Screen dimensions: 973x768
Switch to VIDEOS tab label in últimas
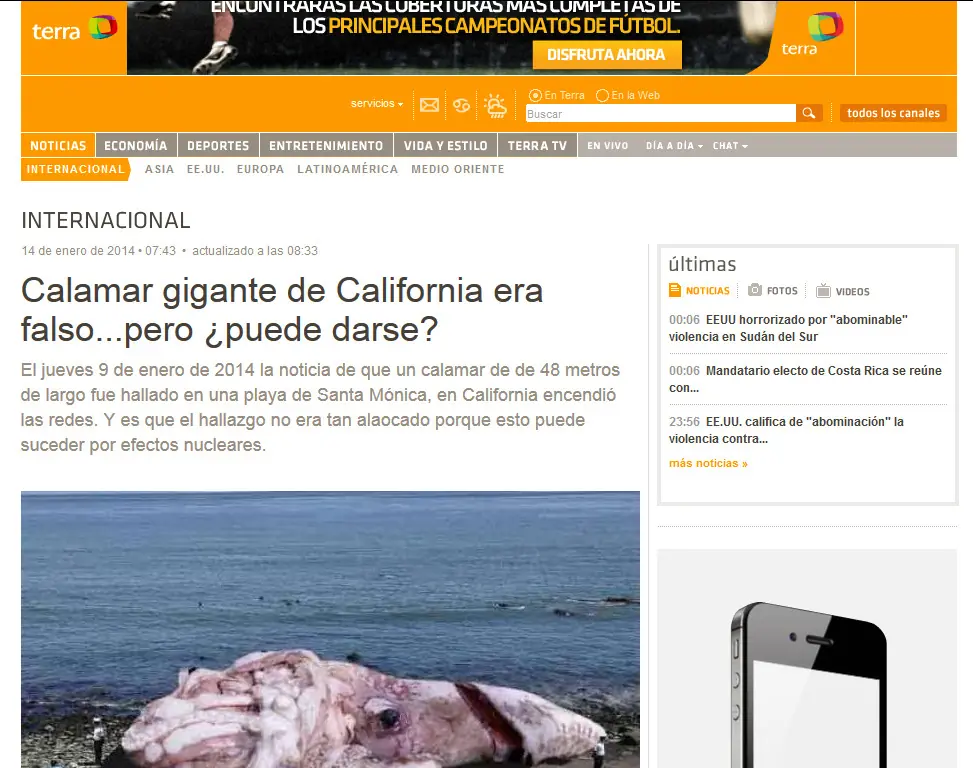click(852, 292)
